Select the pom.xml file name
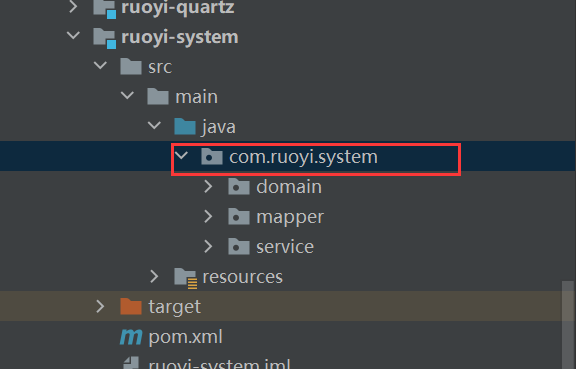Image resolution: width=576 pixels, height=369 pixels. point(186,337)
